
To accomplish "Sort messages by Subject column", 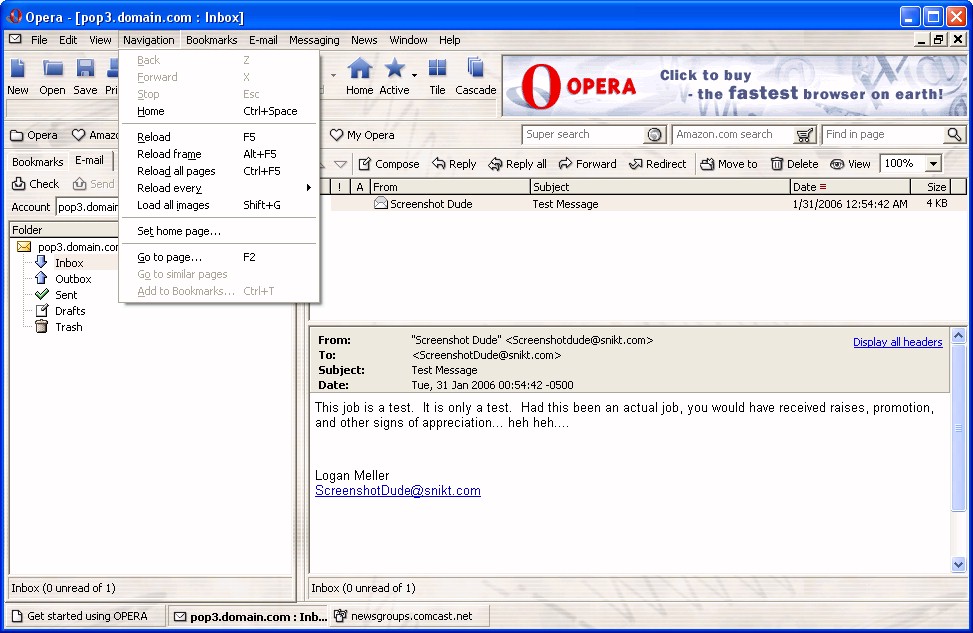I will coord(660,187).
